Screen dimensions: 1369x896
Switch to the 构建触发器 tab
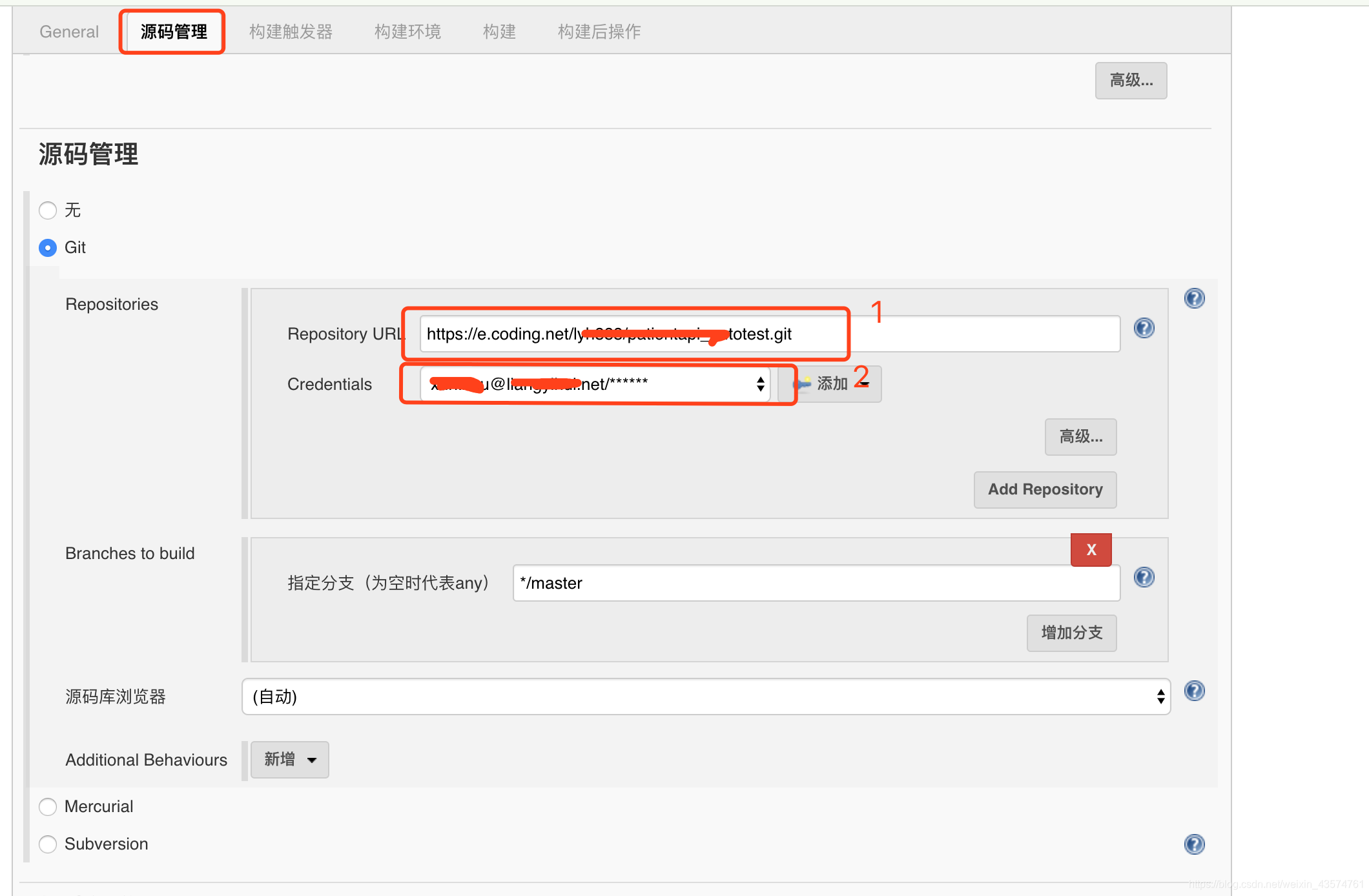[x=291, y=32]
